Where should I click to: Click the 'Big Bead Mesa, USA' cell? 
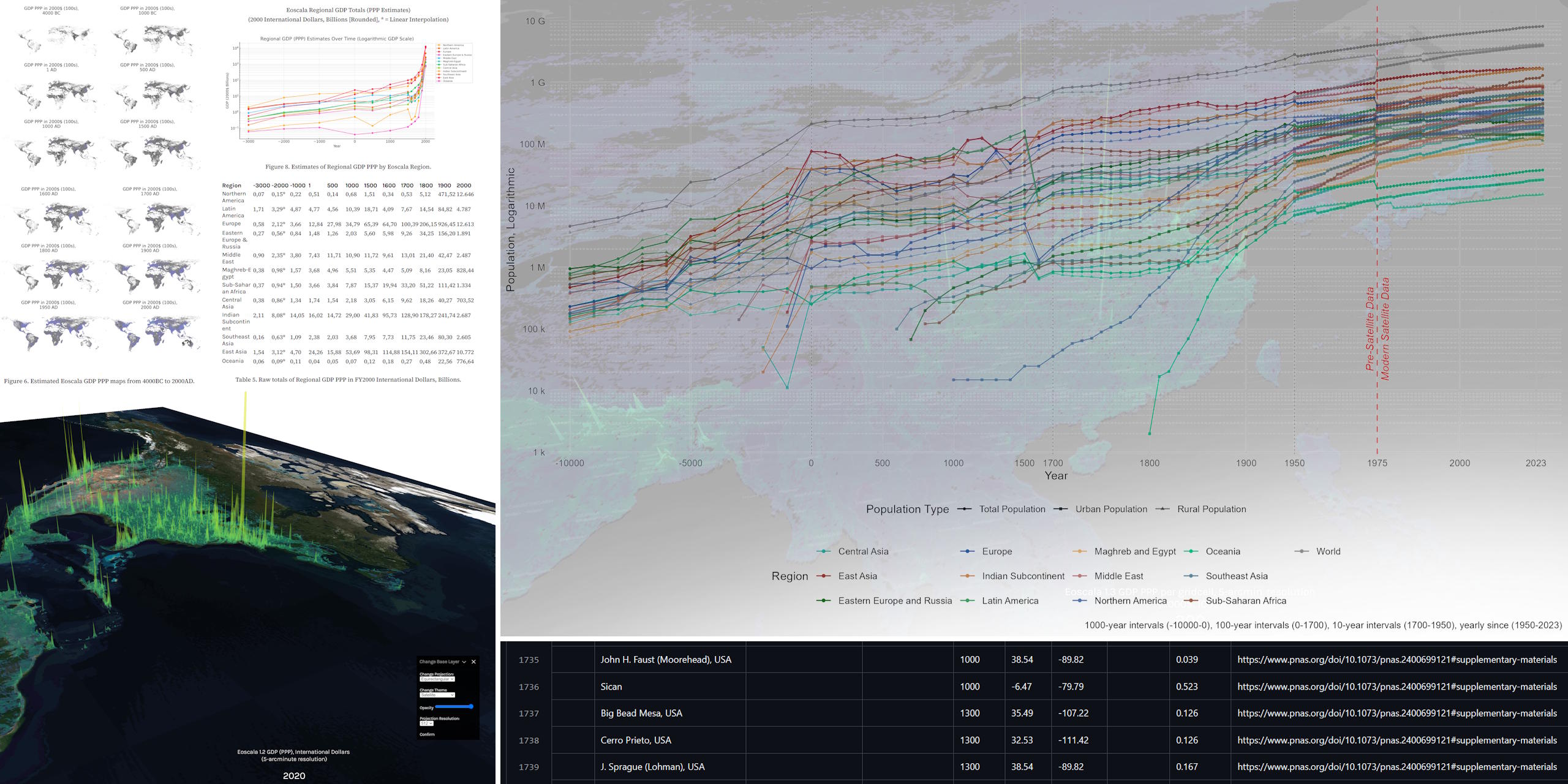[x=641, y=713]
